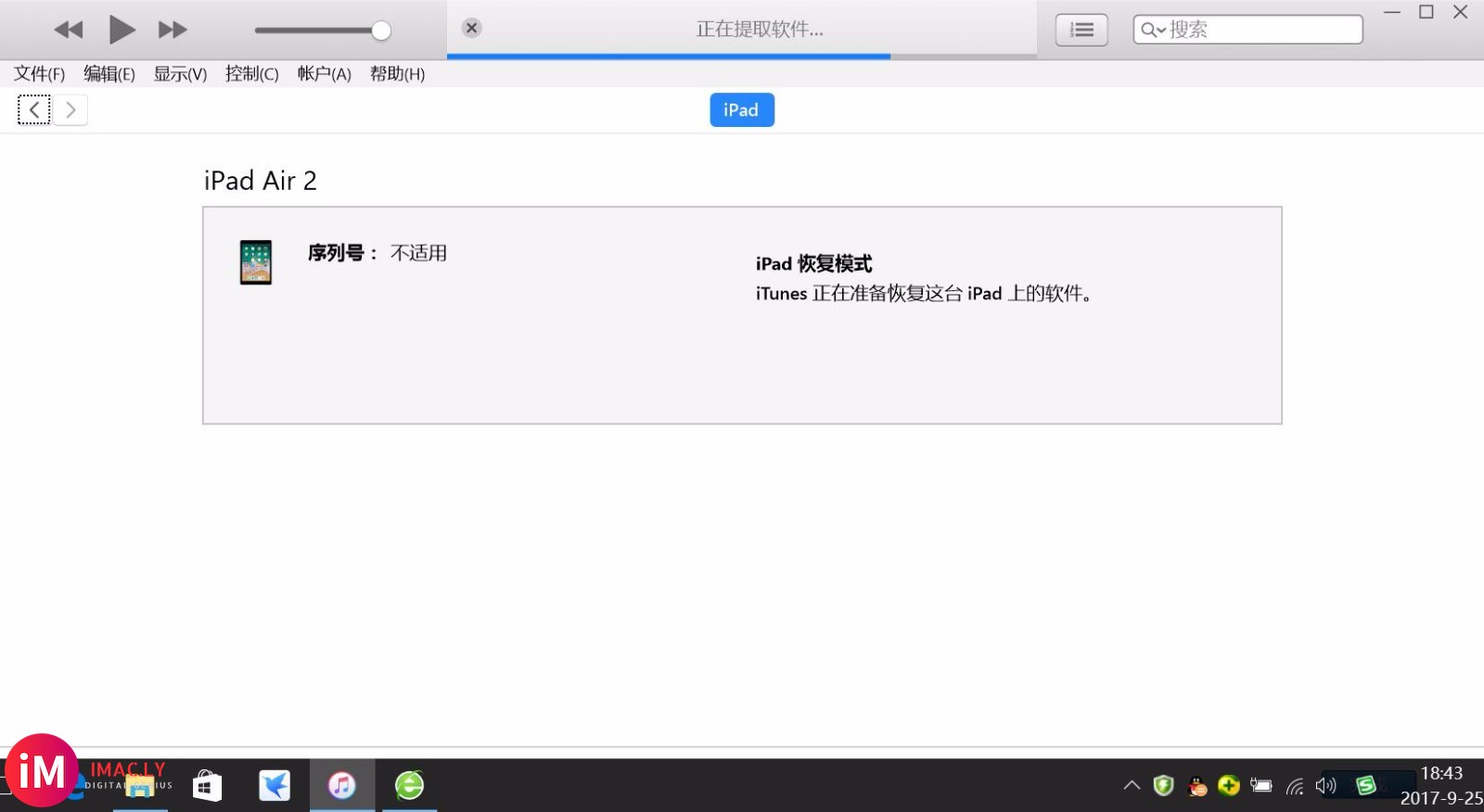Click the rewind/previous track button
The width and height of the screenshot is (1484, 812).
tap(69, 30)
